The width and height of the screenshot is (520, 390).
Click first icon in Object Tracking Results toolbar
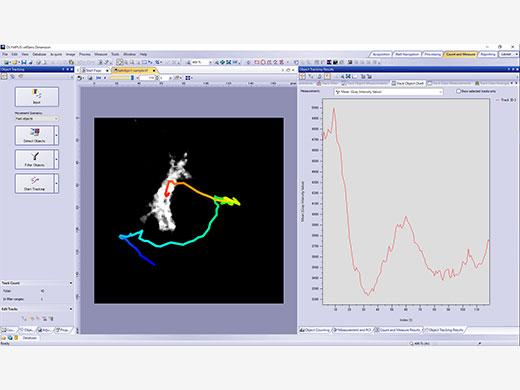pyautogui.click(x=303, y=77)
